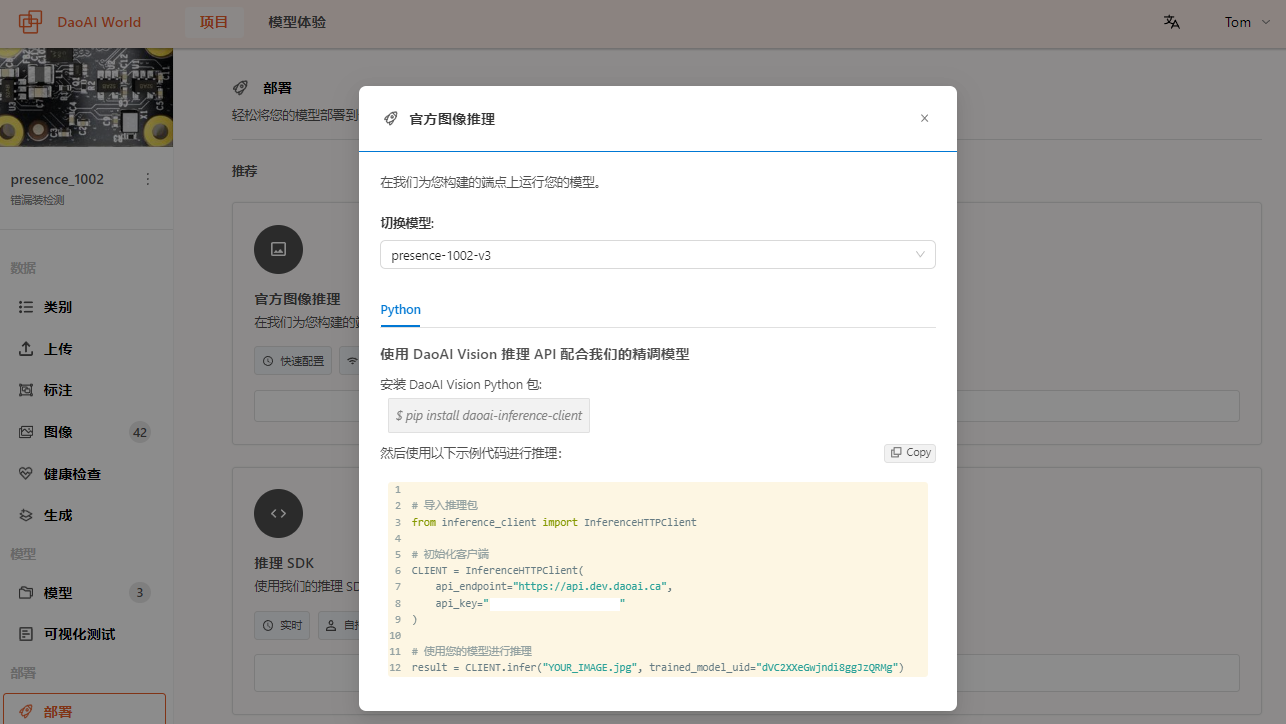Open the presence_1002 project options menu
The height and width of the screenshot is (724, 1286).
[148, 180]
